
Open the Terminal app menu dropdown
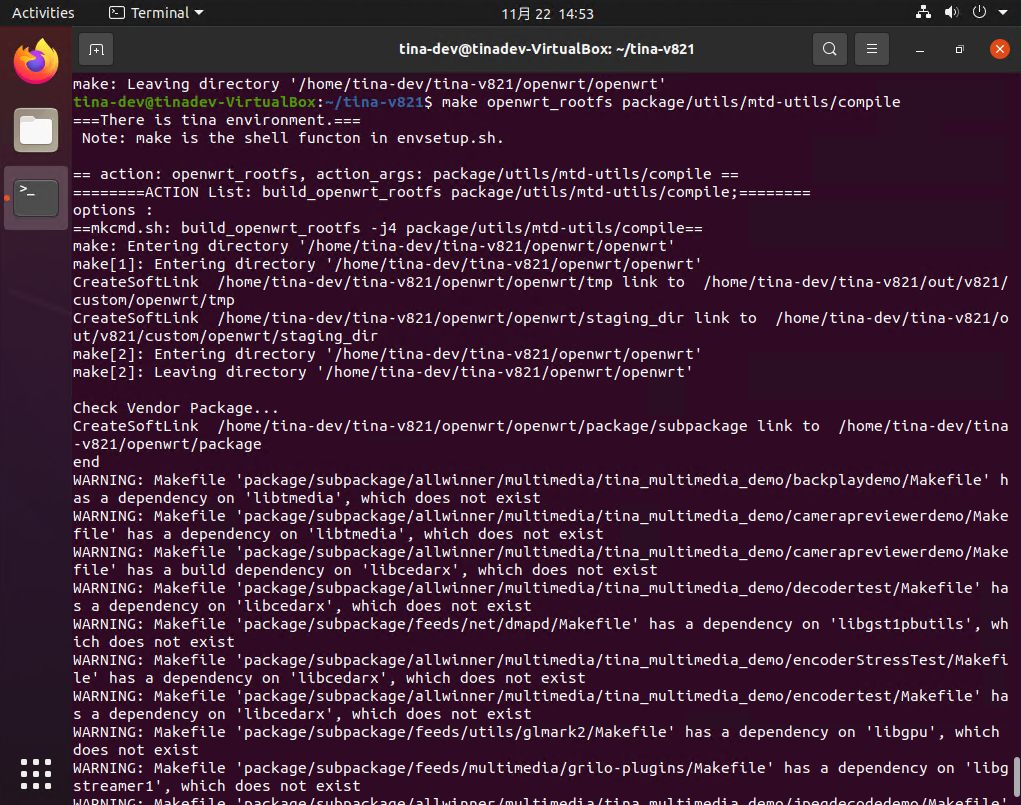[156, 13]
